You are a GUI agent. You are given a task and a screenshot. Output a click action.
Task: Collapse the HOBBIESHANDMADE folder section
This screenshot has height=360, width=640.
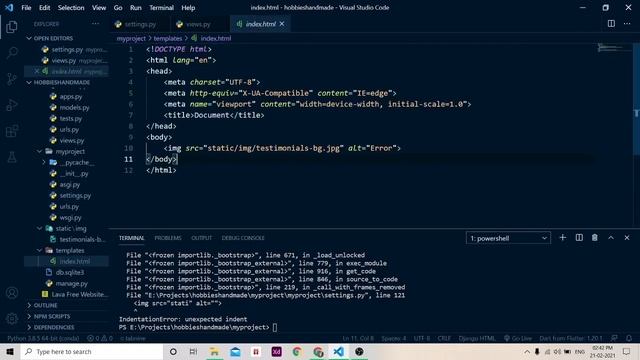[x=29, y=82]
